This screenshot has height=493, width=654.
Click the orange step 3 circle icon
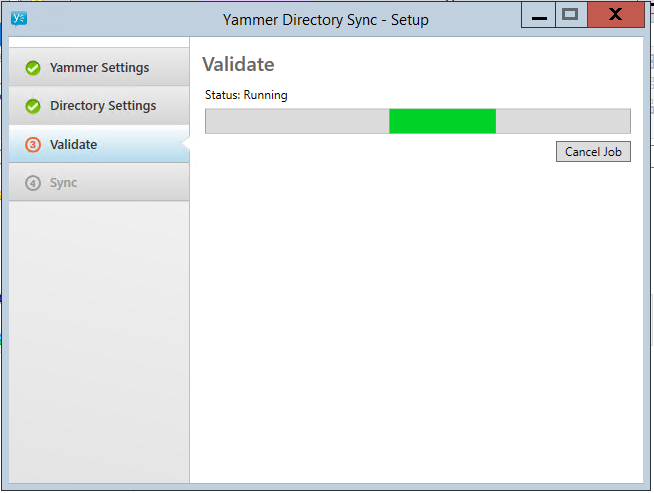point(33,145)
